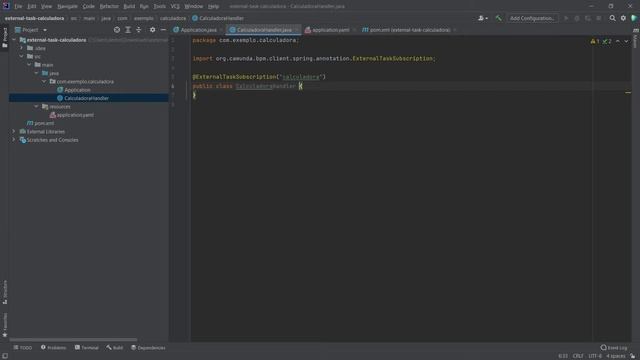Open the VCS menu
This screenshot has height=360, width=640.
pos(175,6)
